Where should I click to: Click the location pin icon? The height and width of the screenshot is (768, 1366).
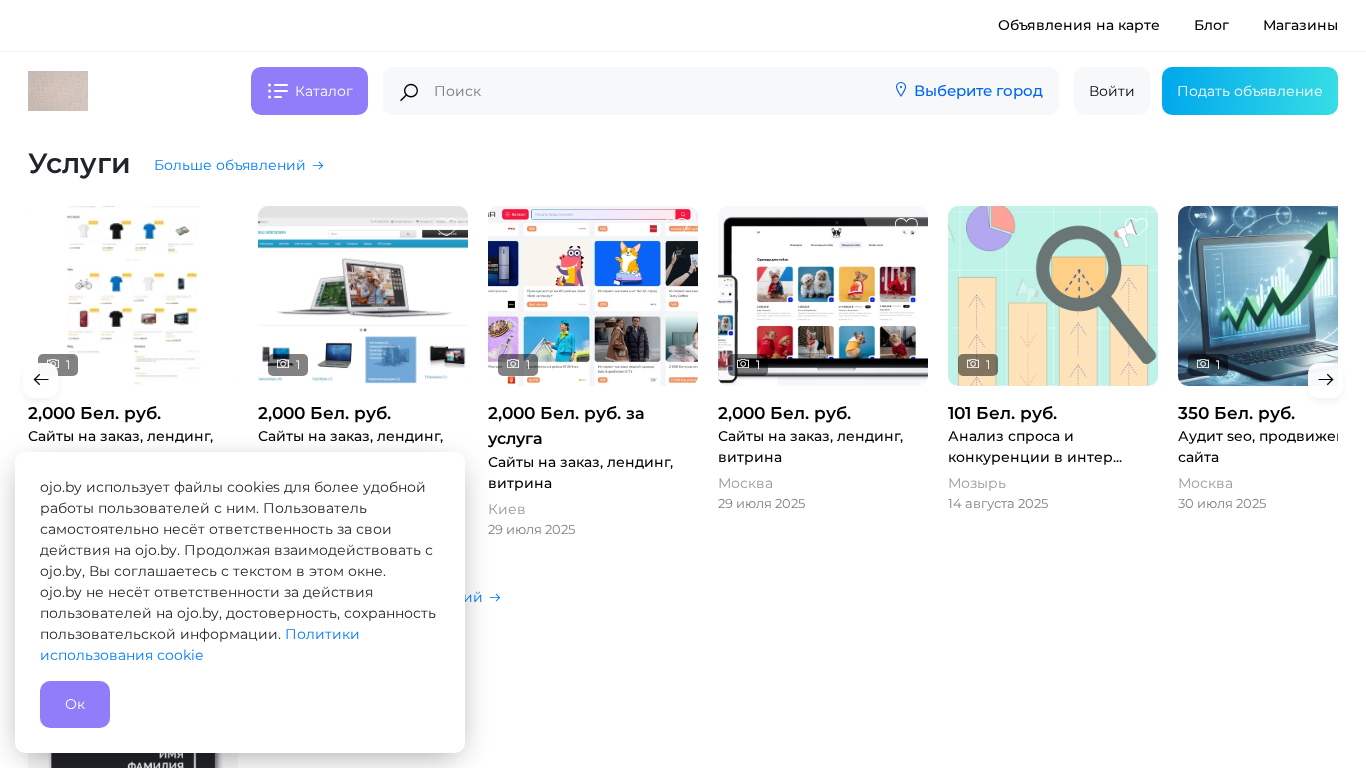click(901, 90)
